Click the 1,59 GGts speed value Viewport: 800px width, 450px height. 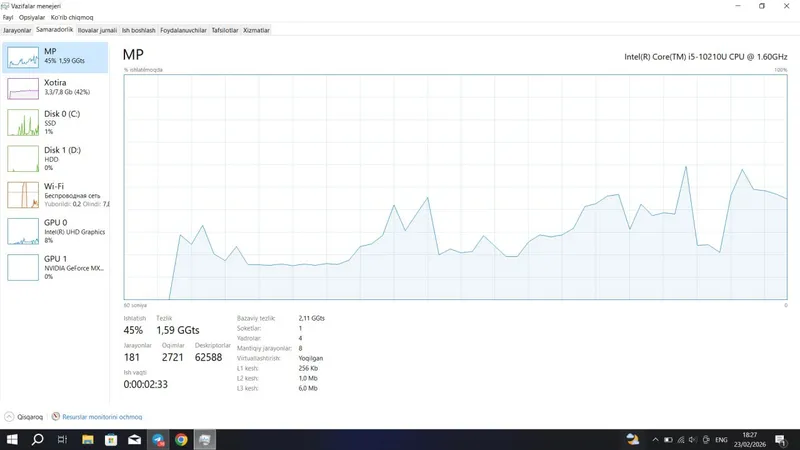[178, 331]
